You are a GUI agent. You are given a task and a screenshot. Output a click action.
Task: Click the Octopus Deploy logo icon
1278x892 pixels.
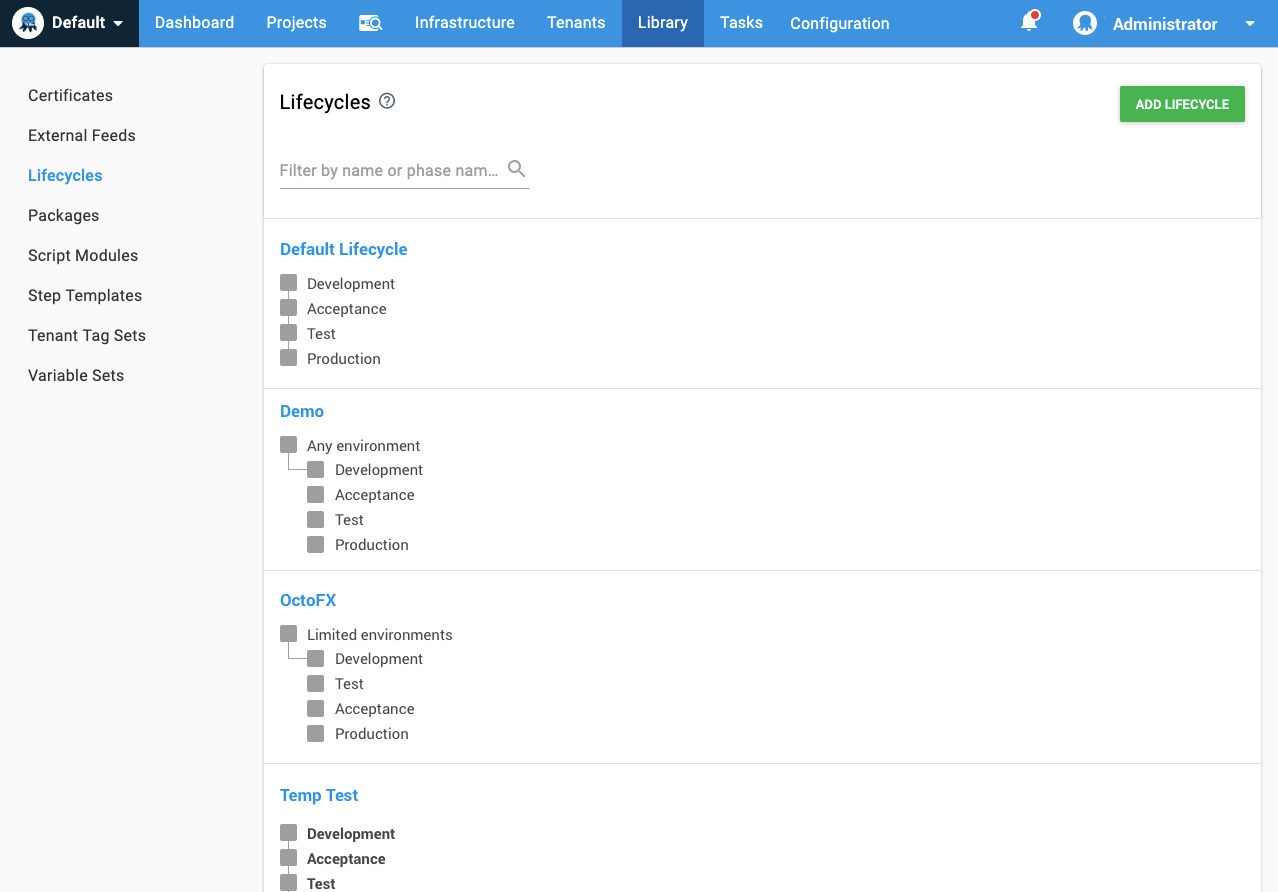(x=28, y=23)
